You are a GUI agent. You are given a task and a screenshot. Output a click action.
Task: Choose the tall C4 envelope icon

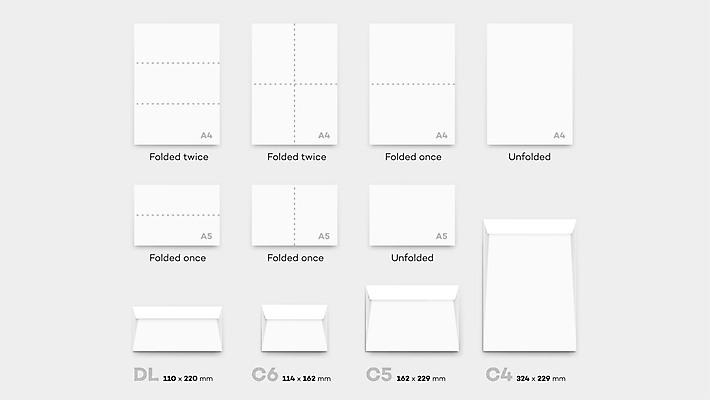point(529,286)
